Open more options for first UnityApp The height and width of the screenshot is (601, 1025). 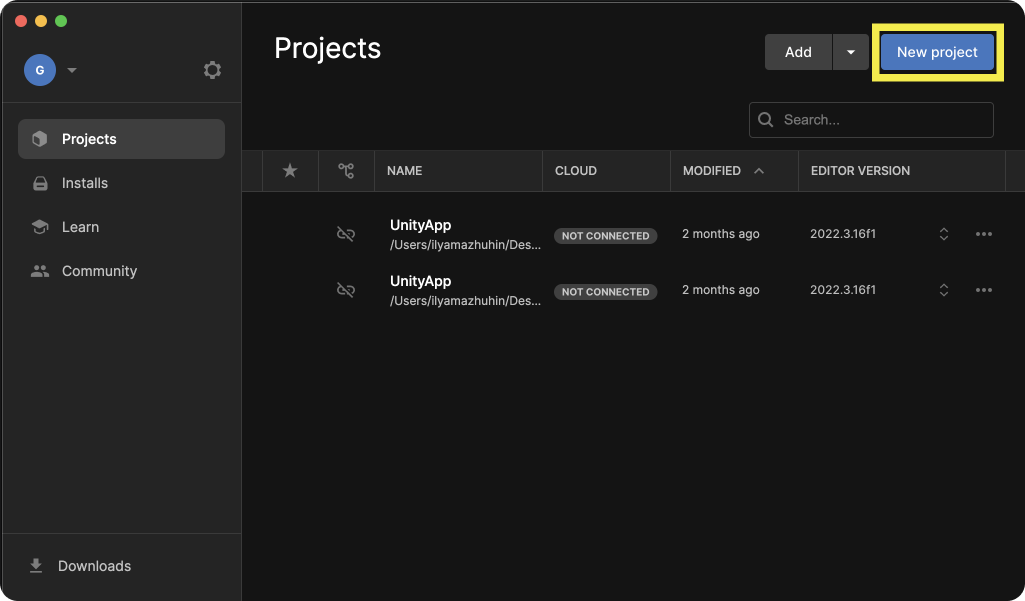click(984, 234)
